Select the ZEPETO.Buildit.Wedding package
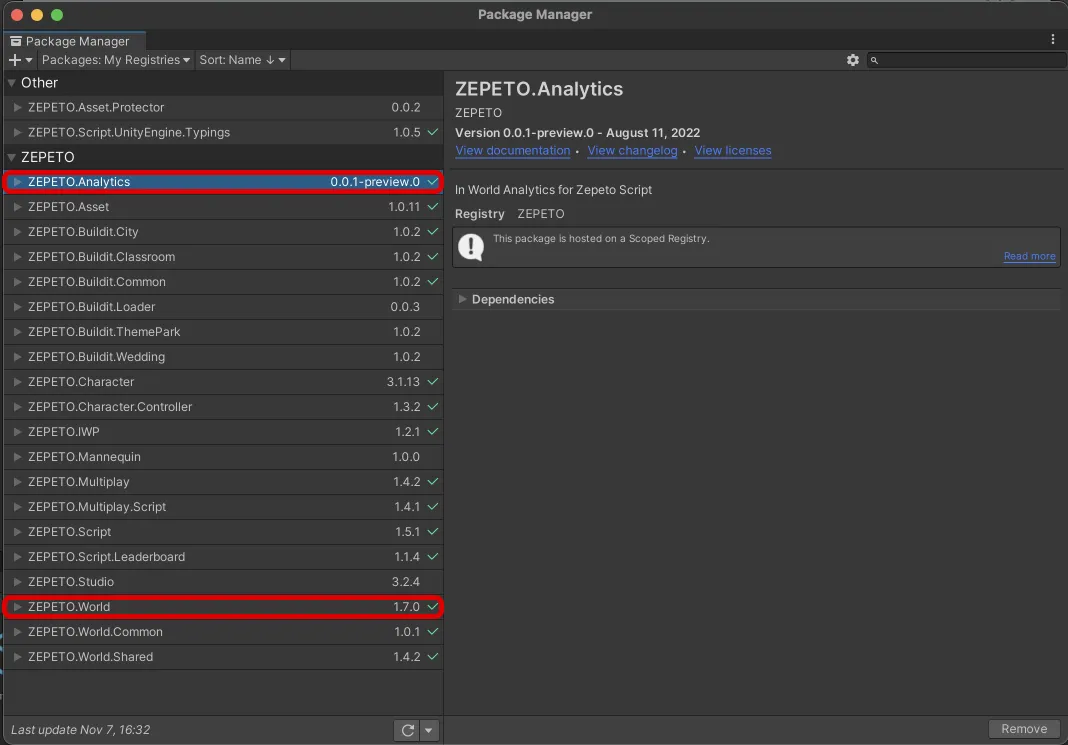Image resolution: width=1068 pixels, height=745 pixels. [223, 357]
